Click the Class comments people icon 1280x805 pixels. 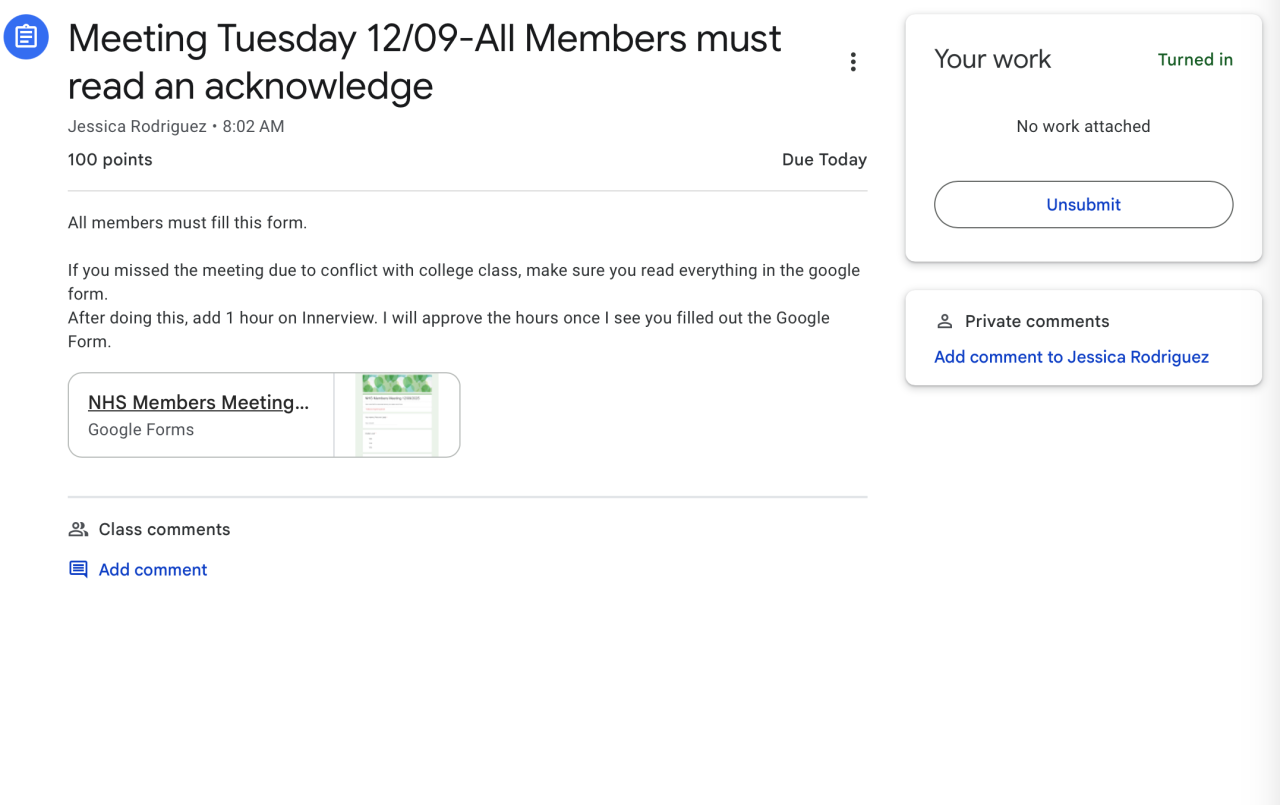pyautogui.click(x=78, y=529)
